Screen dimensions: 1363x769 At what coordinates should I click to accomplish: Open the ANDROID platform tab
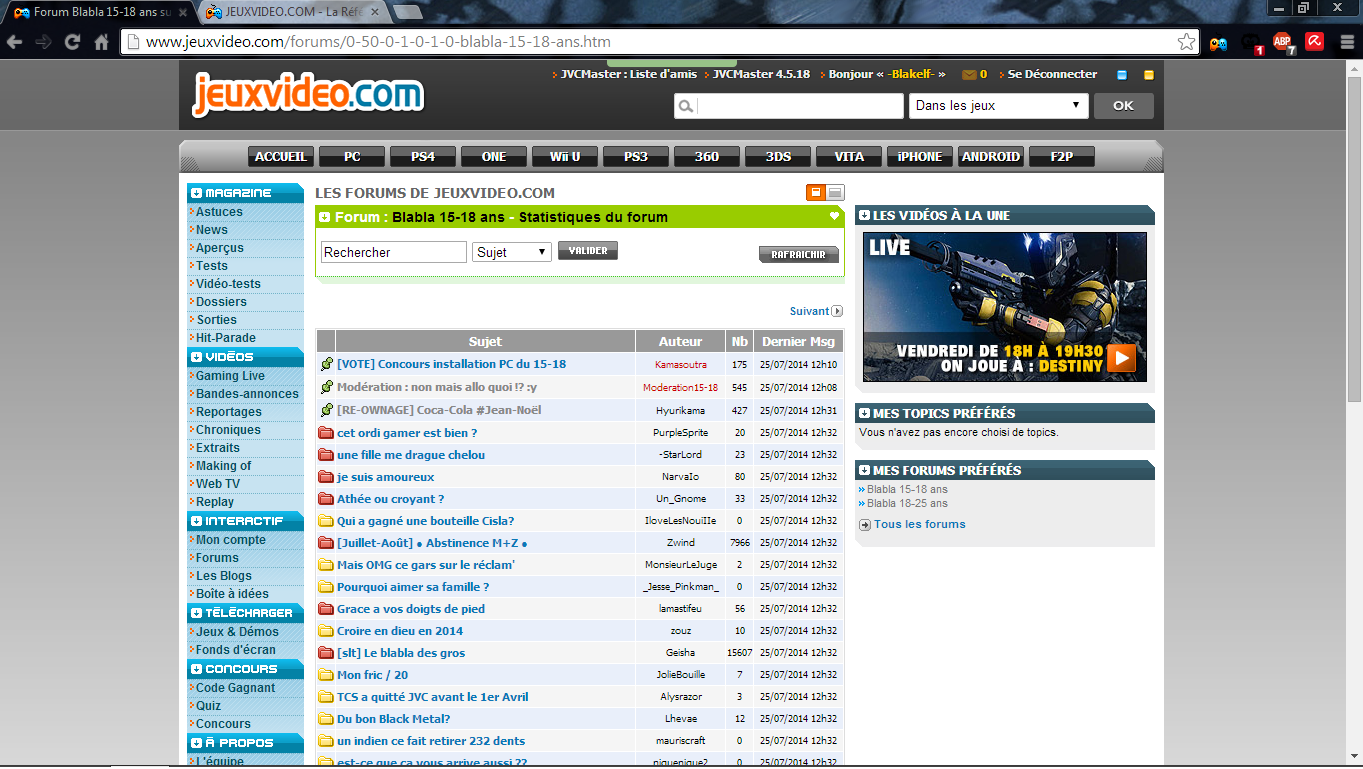(991, 157)
